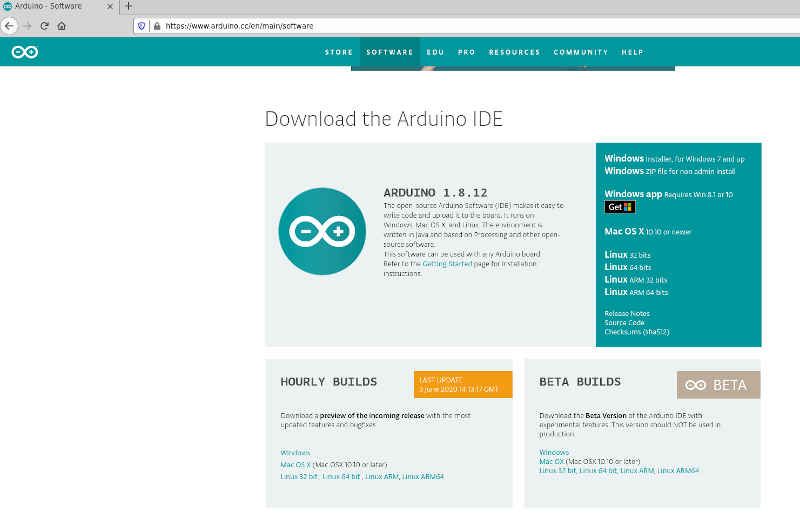This screenshot has width=800, height=532.
Task: Click the Arduino logo in the header
Action: point(24,52)
